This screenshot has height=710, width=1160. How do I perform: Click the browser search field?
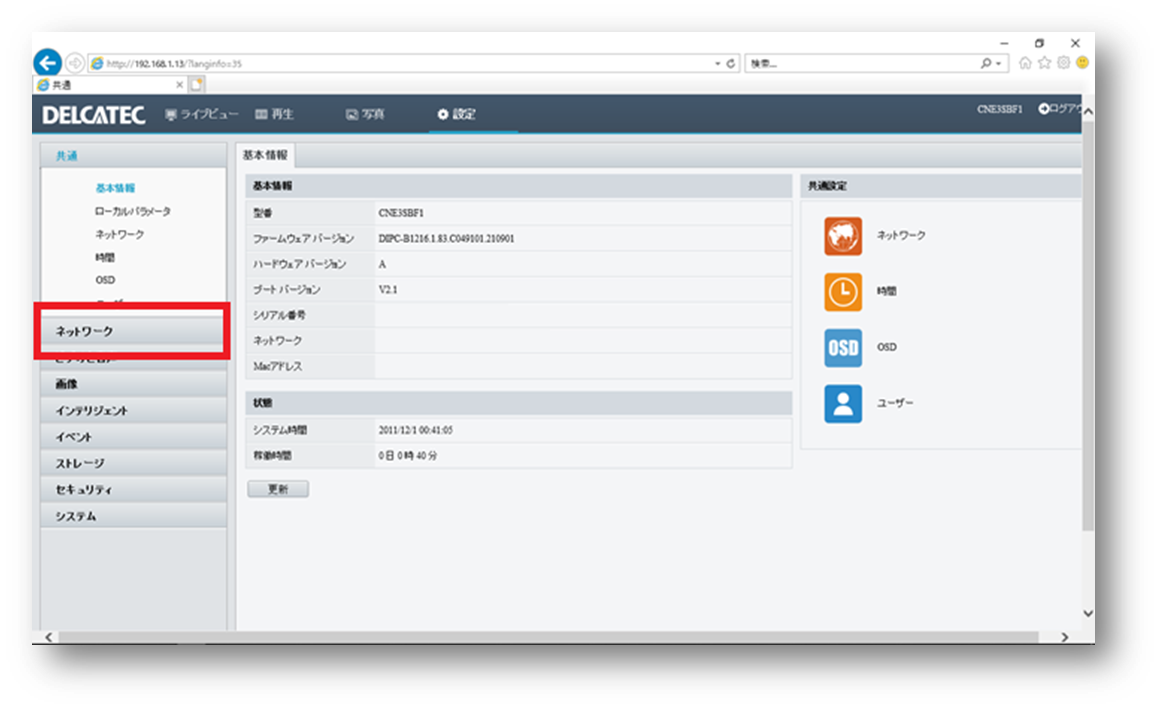pos(862,64)
